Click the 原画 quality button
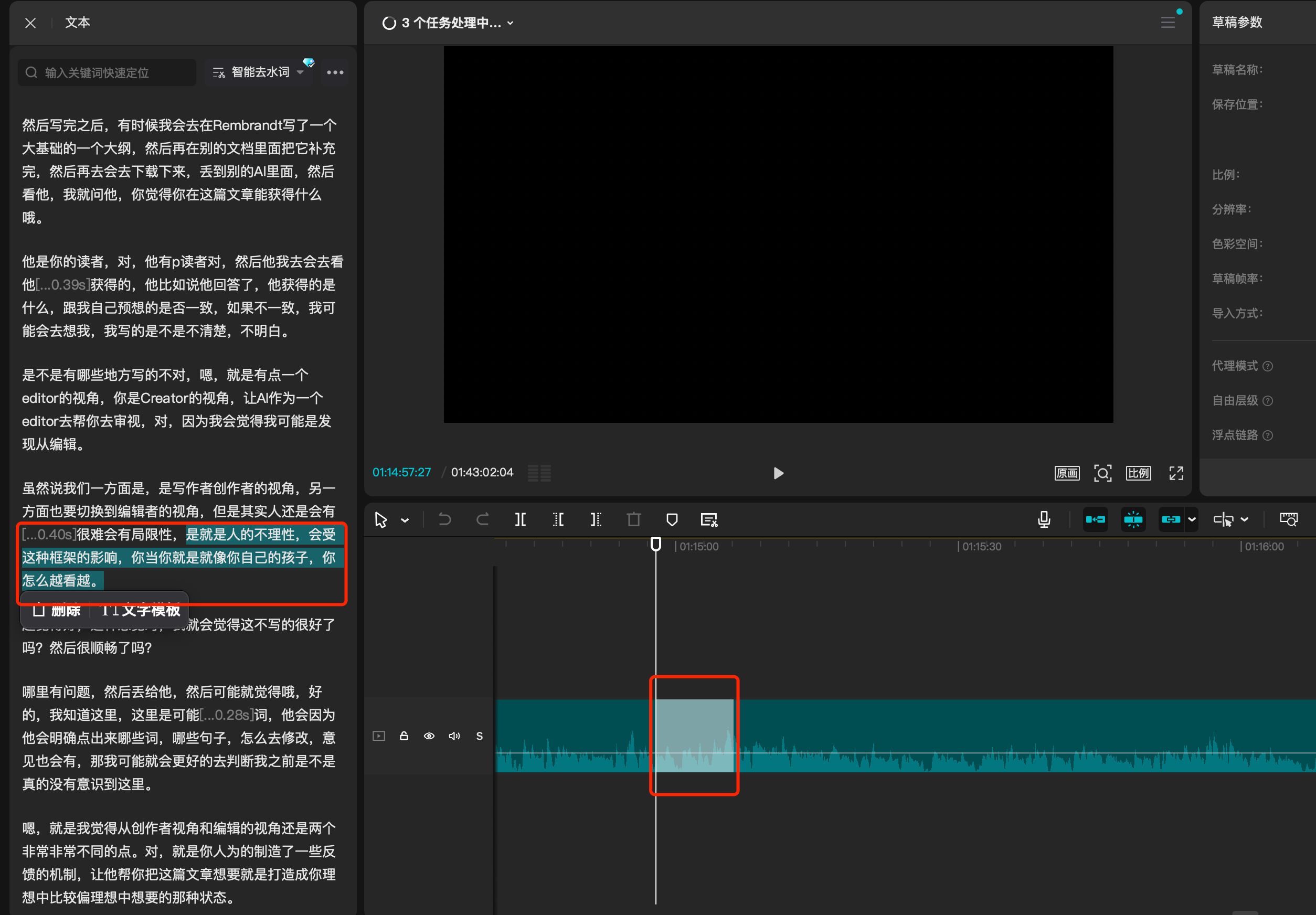 point(1067,473)
